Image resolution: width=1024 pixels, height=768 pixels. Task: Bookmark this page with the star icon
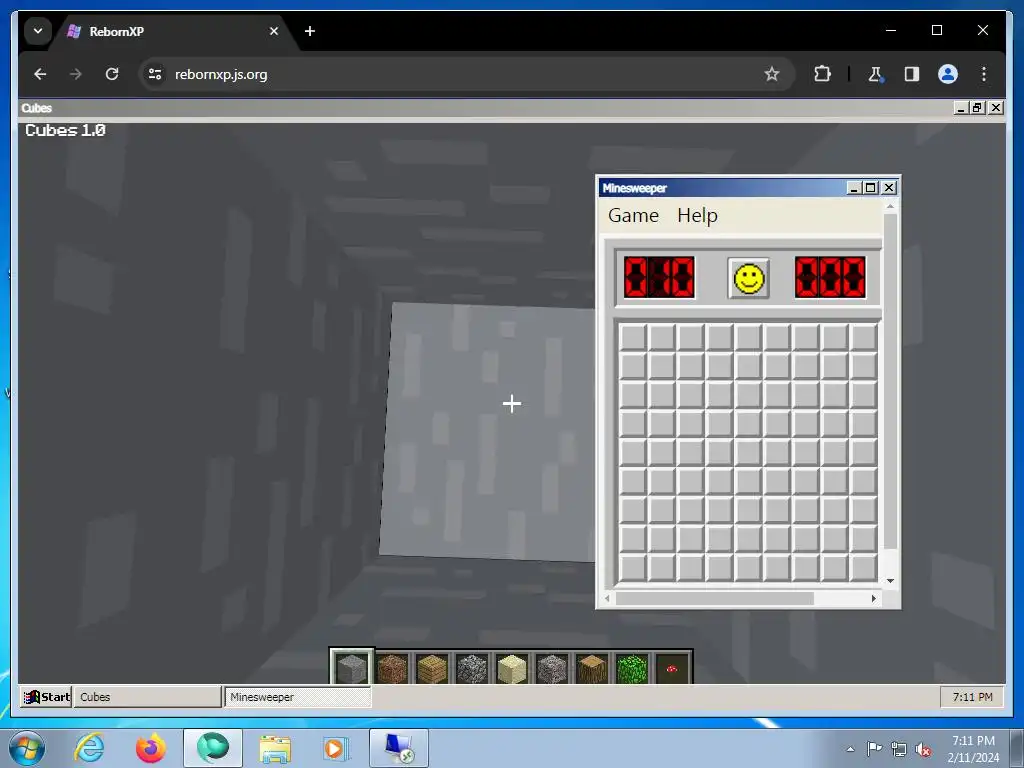[x=772, y=74]
